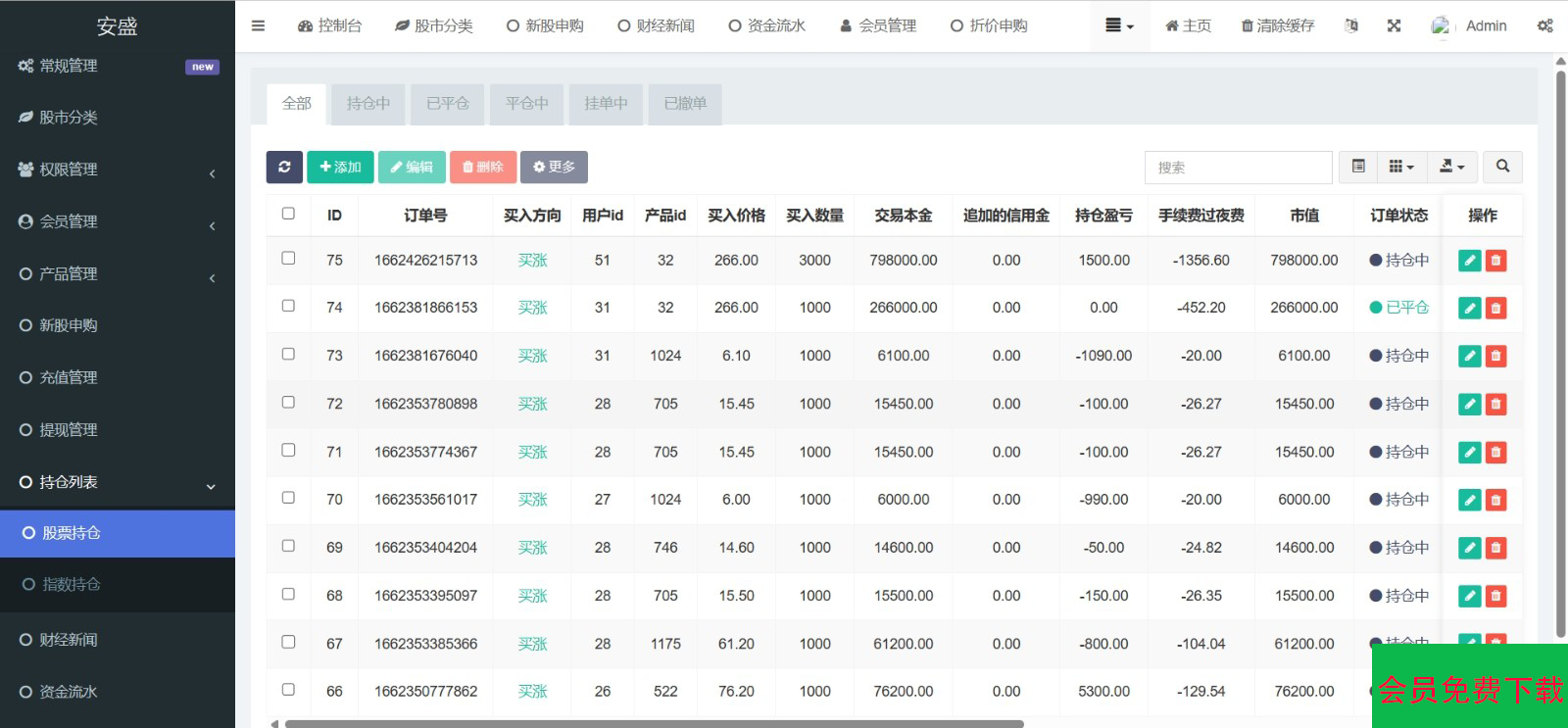The image size is (1568, 728).
Task: Open the export dropdown in the table toolbar
Action: pyautogui.click(x=1451, y=168)
